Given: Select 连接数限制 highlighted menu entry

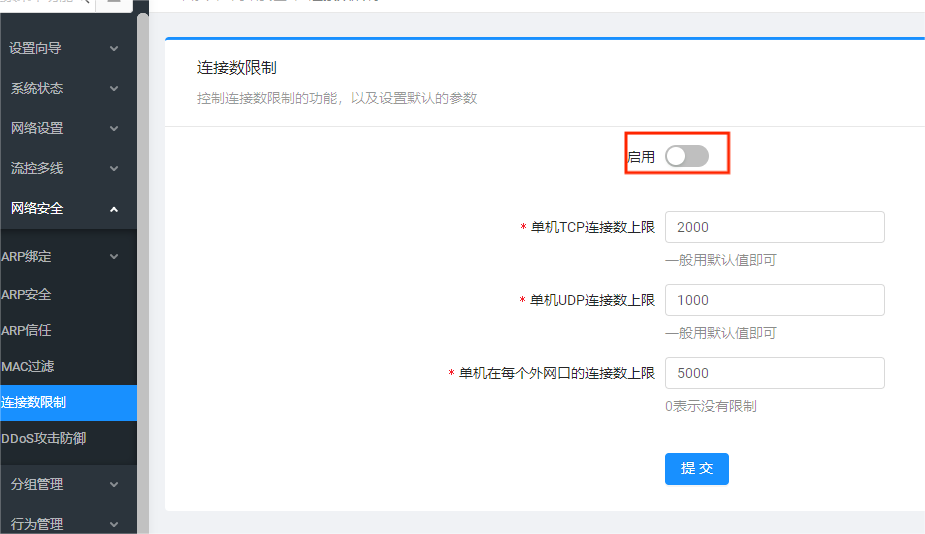Looking at the screenshot, I should pos(34,402).
